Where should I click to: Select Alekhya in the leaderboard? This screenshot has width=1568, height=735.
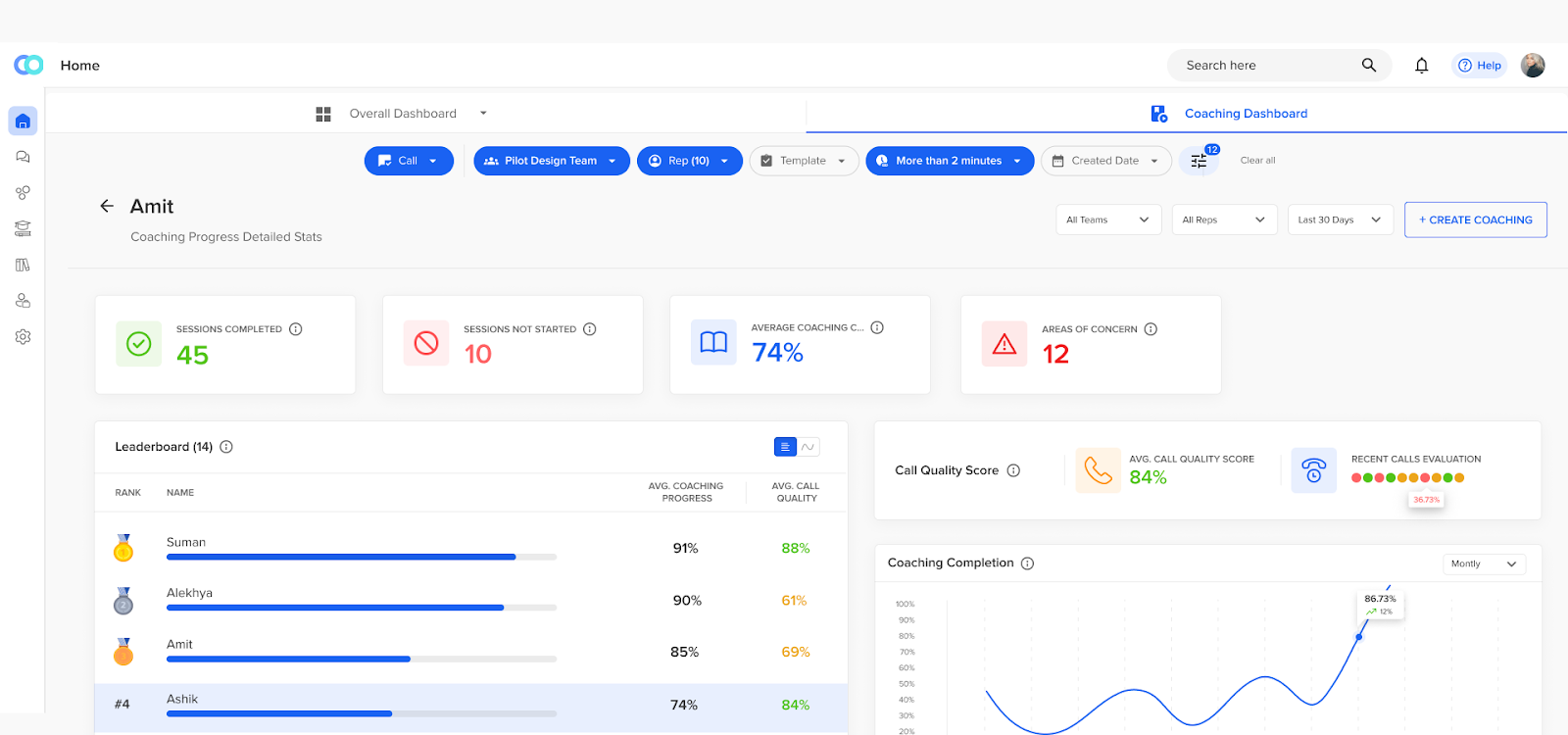pos(189,593)
